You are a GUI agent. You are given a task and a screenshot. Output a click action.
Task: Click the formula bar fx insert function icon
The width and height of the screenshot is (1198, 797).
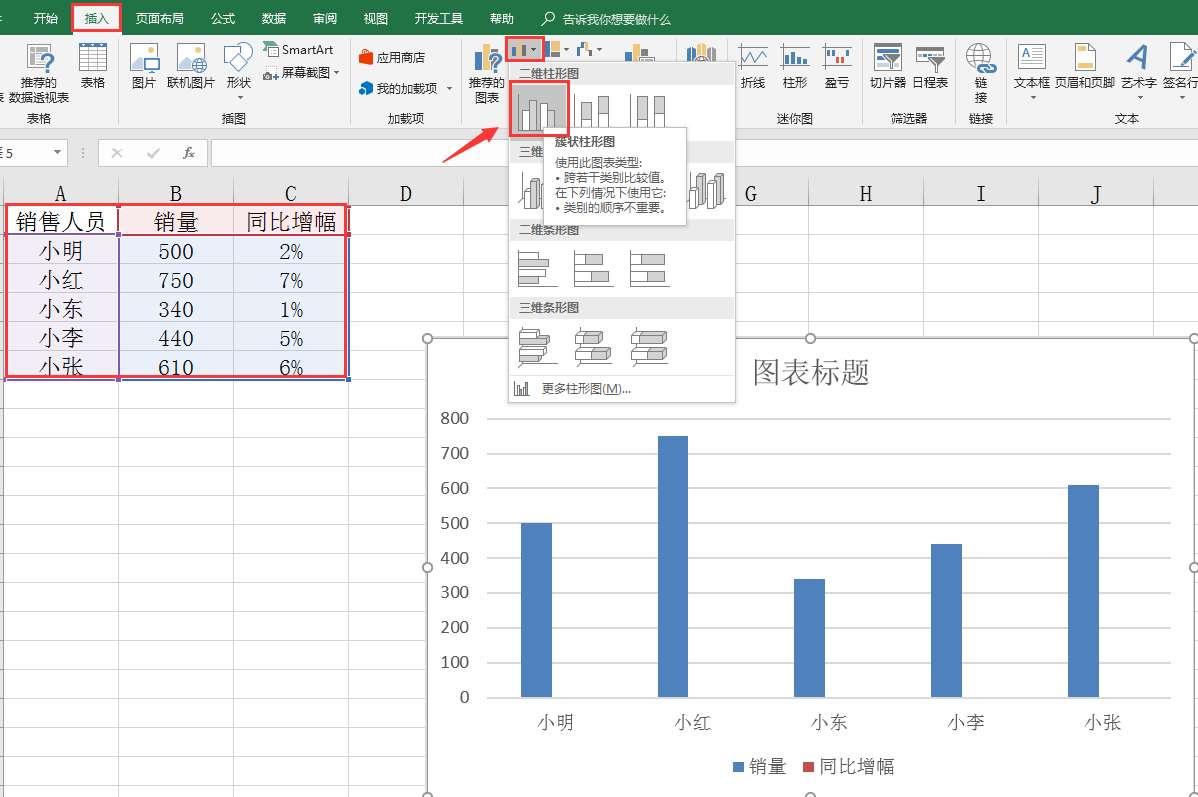(x=189, y=153)
